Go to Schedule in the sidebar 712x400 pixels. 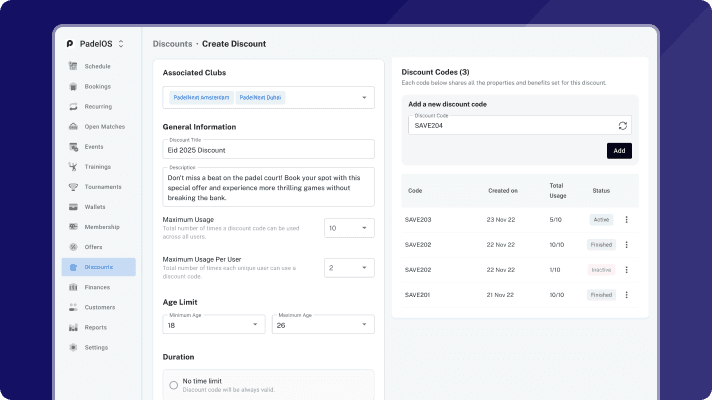99,66
